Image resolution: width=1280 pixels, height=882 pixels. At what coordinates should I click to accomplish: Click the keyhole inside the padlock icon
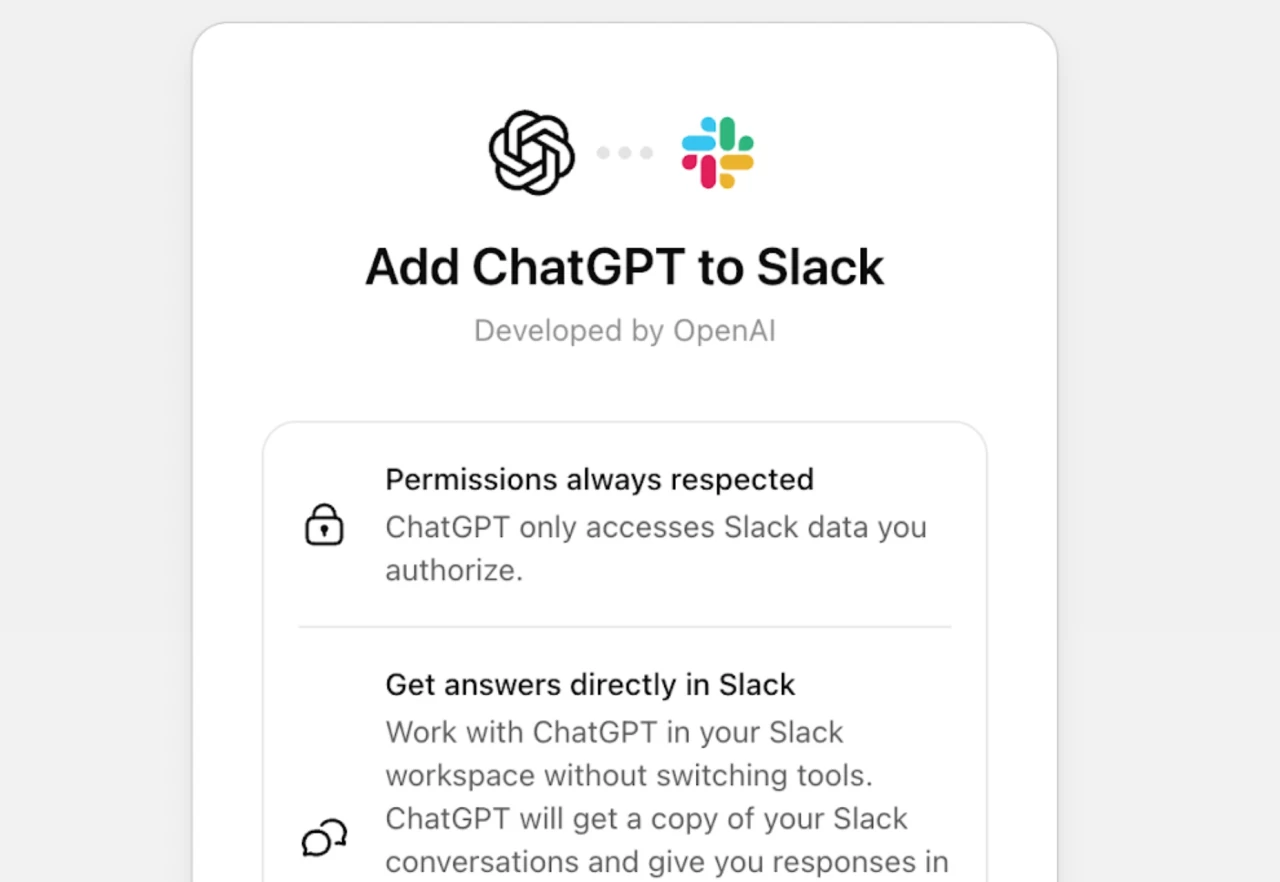(x=324, y=530)
